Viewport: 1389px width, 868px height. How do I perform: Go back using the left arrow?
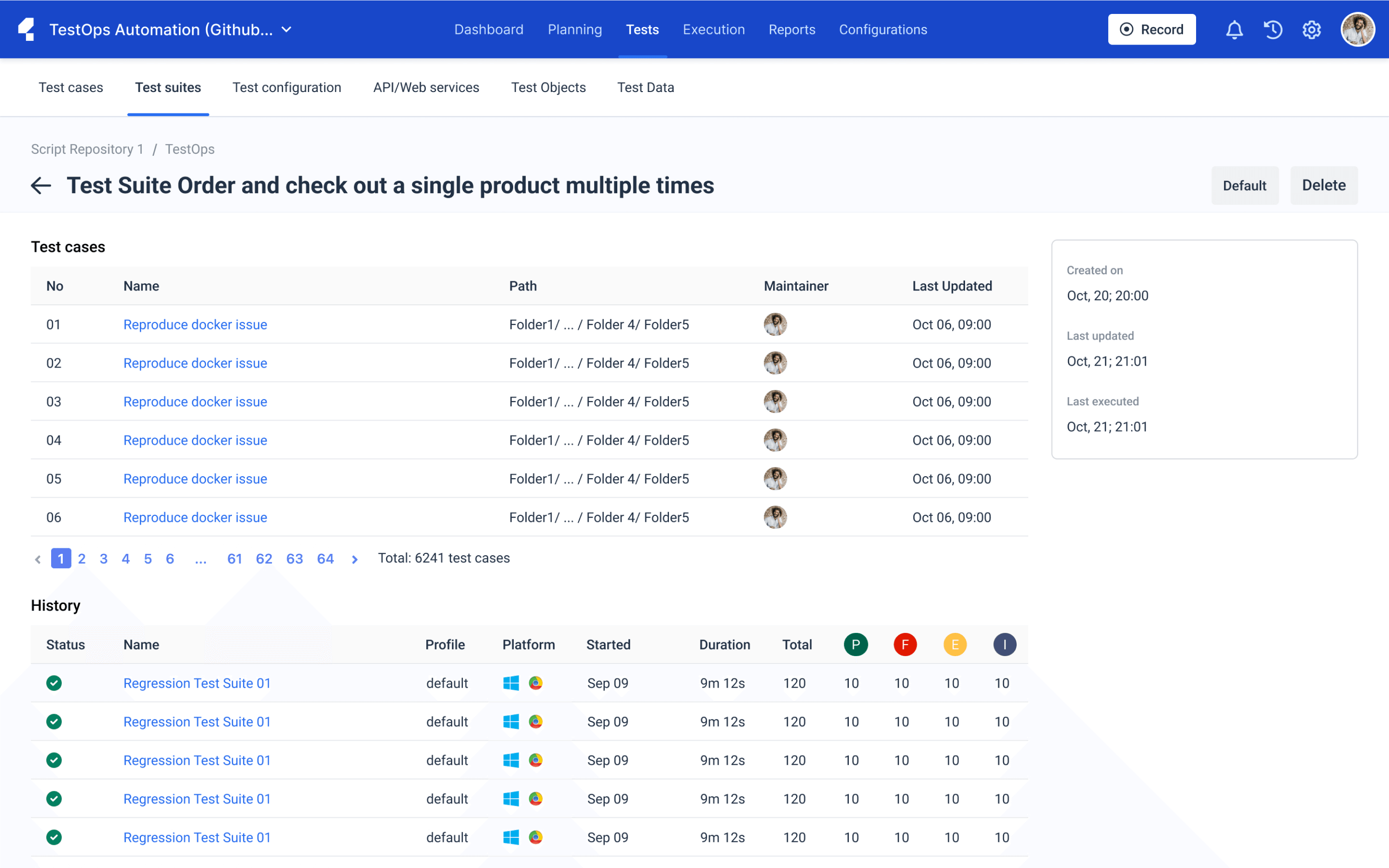click(x=41, y=185)
